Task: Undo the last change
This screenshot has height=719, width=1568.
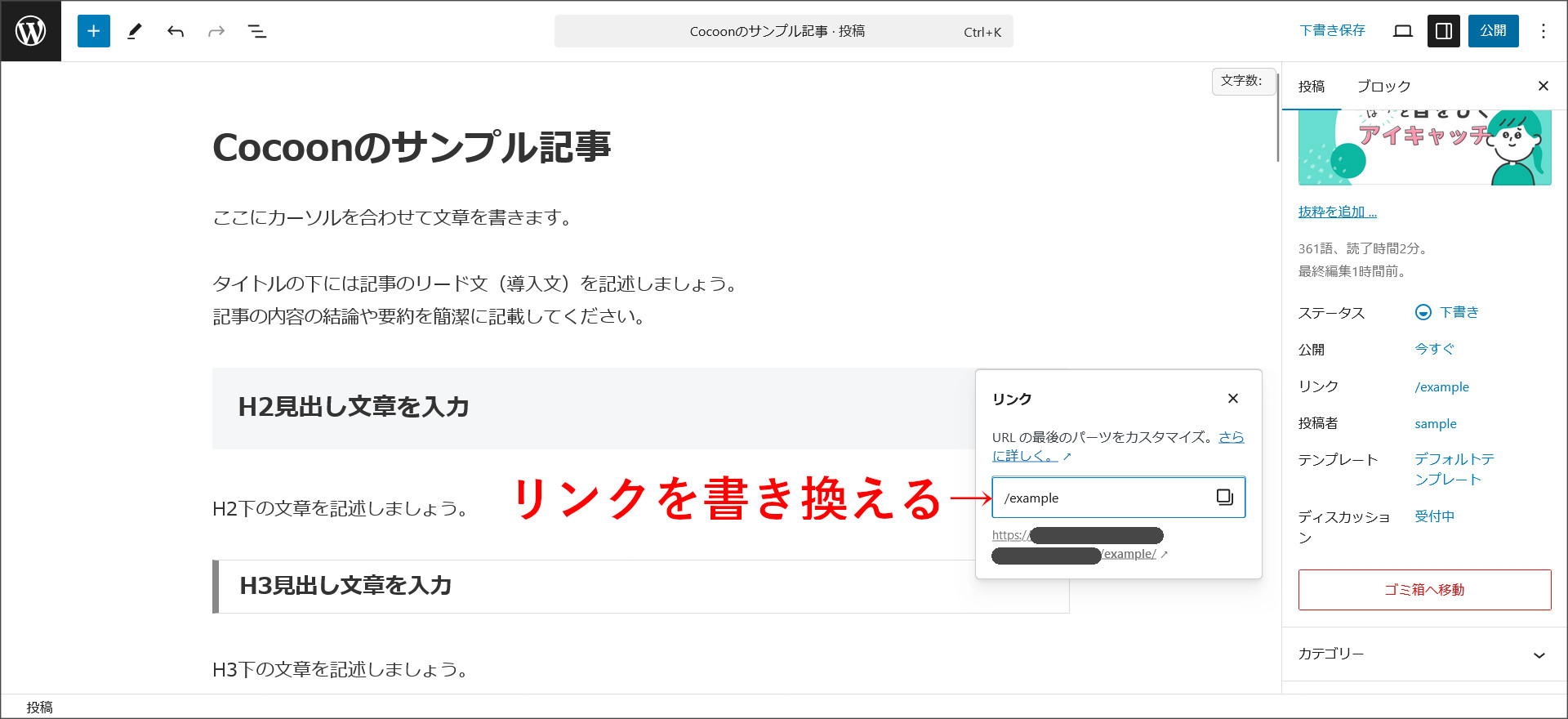Action: coord(176,31)
